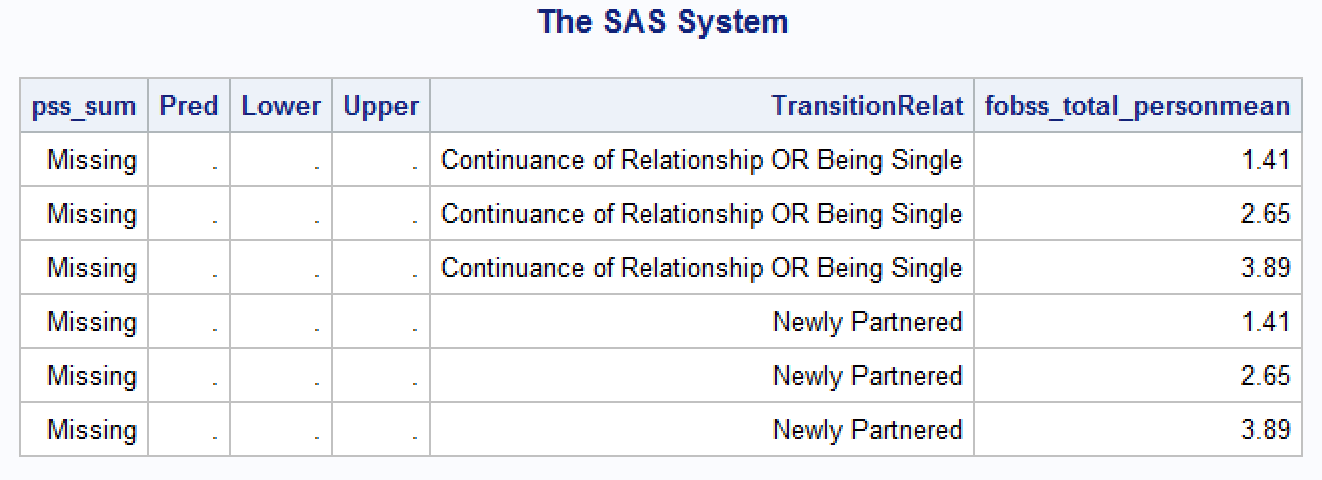
Task: Click the pss_sum column header
Action: 84,106
